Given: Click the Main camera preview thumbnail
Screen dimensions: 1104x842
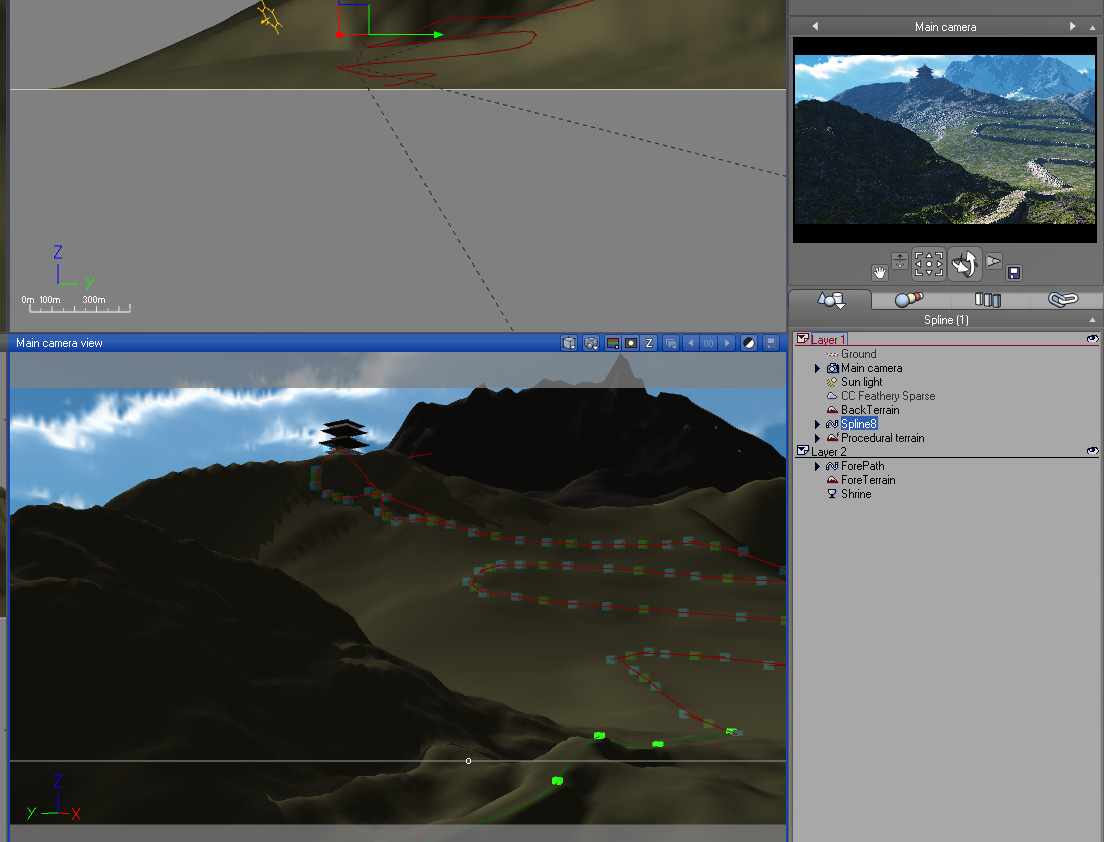Looking at the screenshot, I should pos(945,139).
